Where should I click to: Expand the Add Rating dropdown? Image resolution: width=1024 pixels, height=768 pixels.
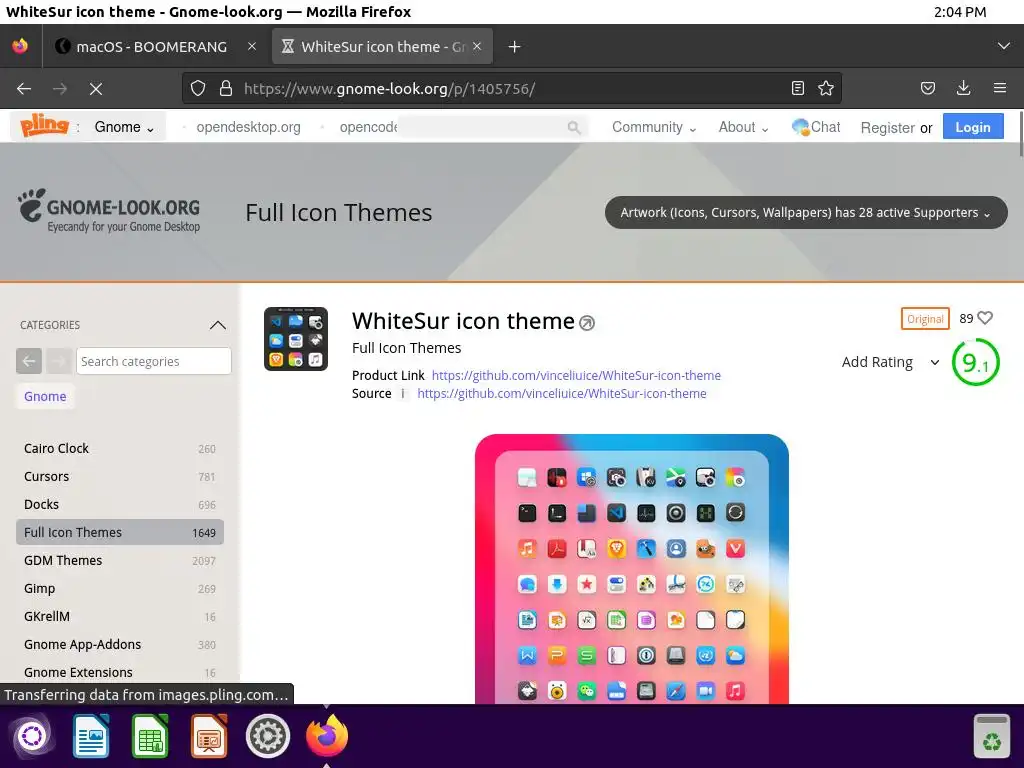coord(891,362)
